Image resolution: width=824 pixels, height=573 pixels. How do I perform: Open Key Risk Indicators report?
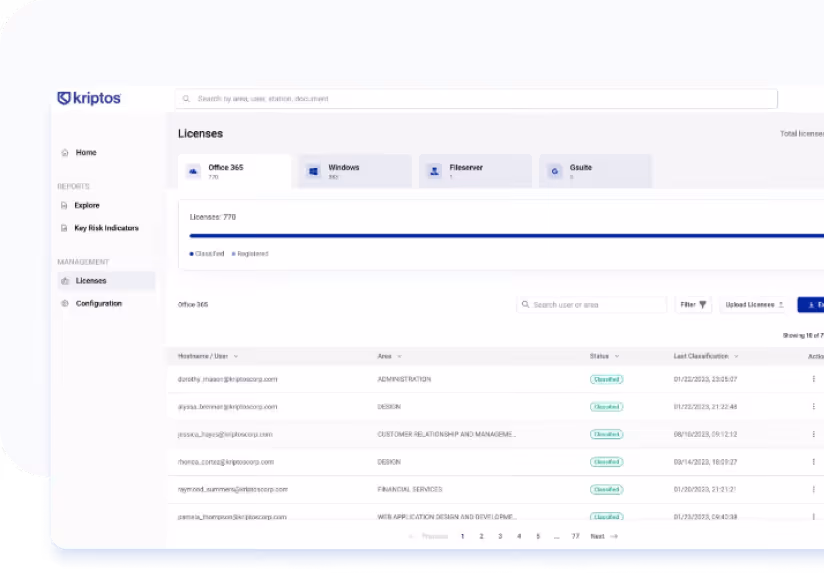pyautogui.click(x=107, y=228)
